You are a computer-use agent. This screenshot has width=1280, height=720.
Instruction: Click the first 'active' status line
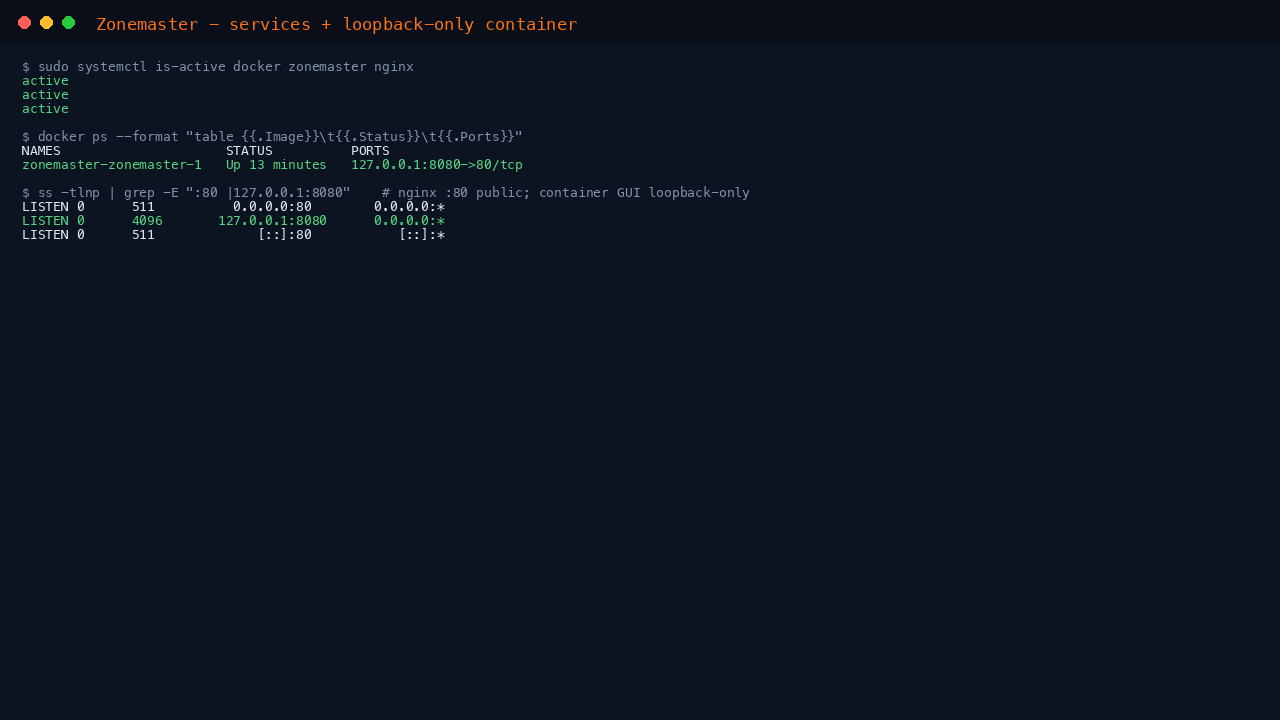(45, 81)
